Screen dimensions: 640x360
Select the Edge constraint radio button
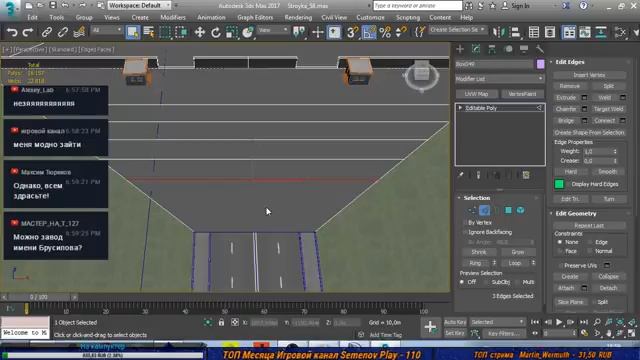[590, 242]
